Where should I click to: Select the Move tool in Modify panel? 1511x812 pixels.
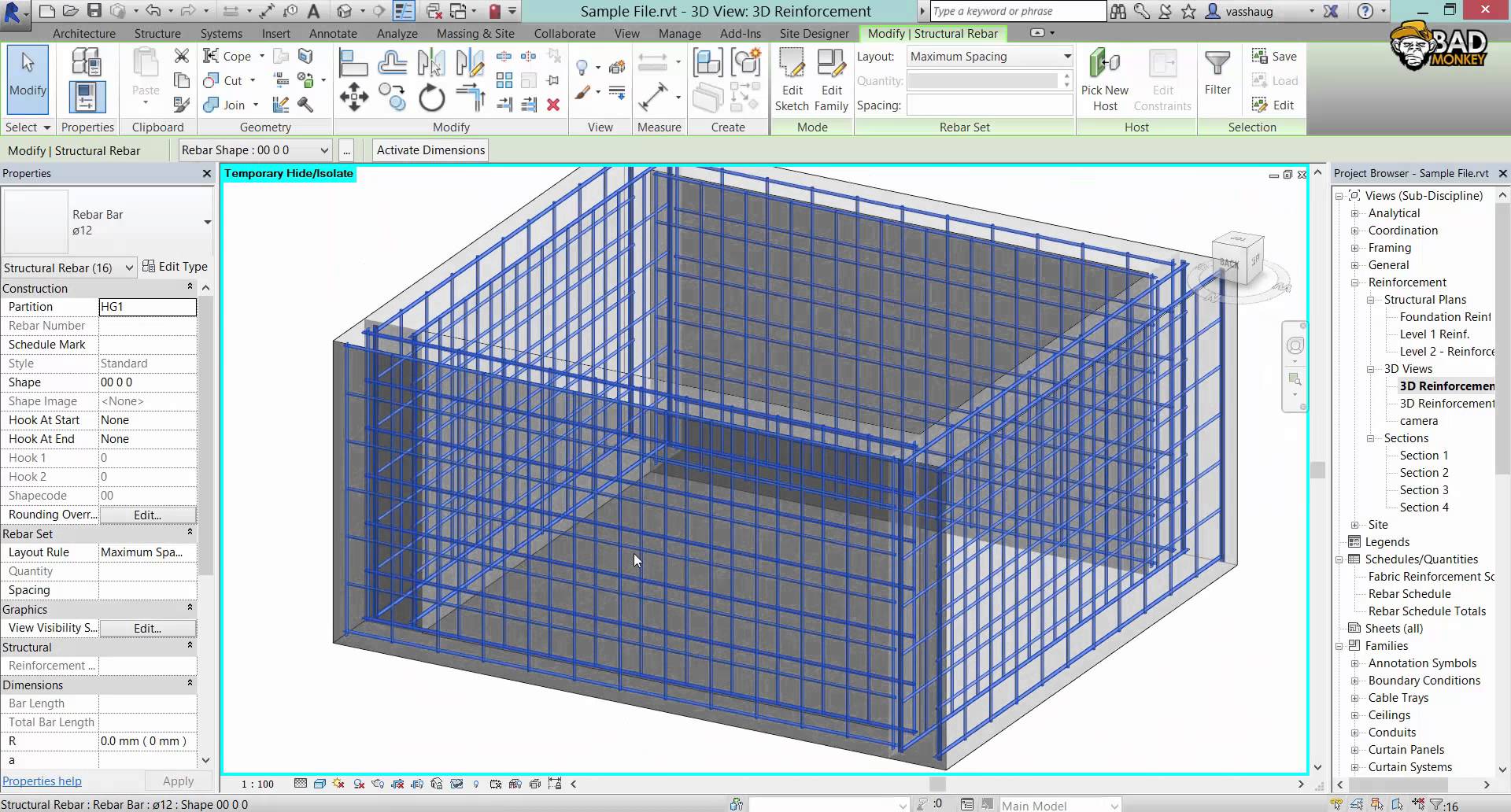click(x=353, y=98)
